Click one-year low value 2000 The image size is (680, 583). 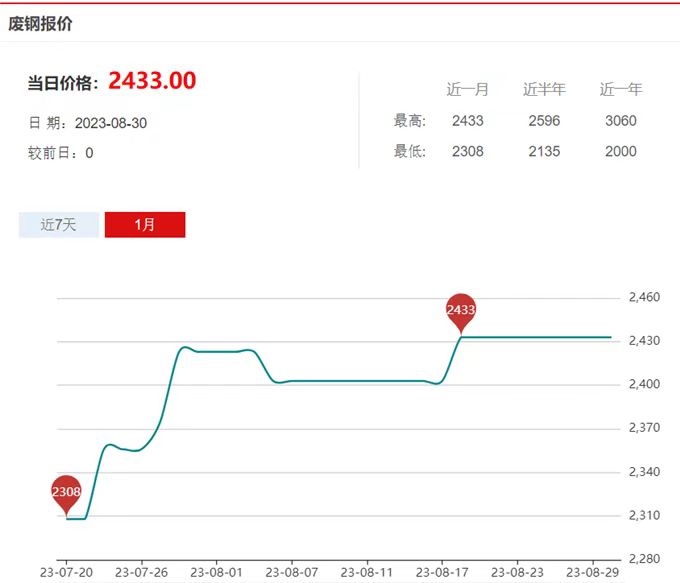tap(621, 151)
